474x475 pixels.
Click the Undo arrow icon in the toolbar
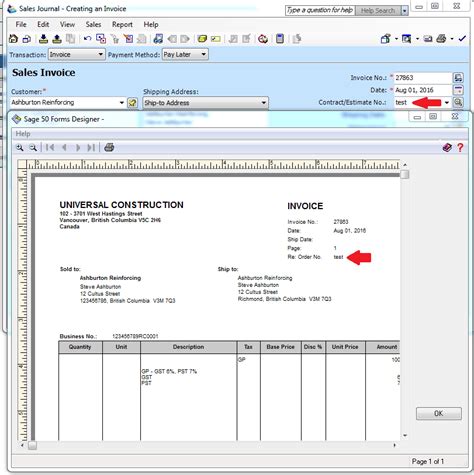pos(87,39)
